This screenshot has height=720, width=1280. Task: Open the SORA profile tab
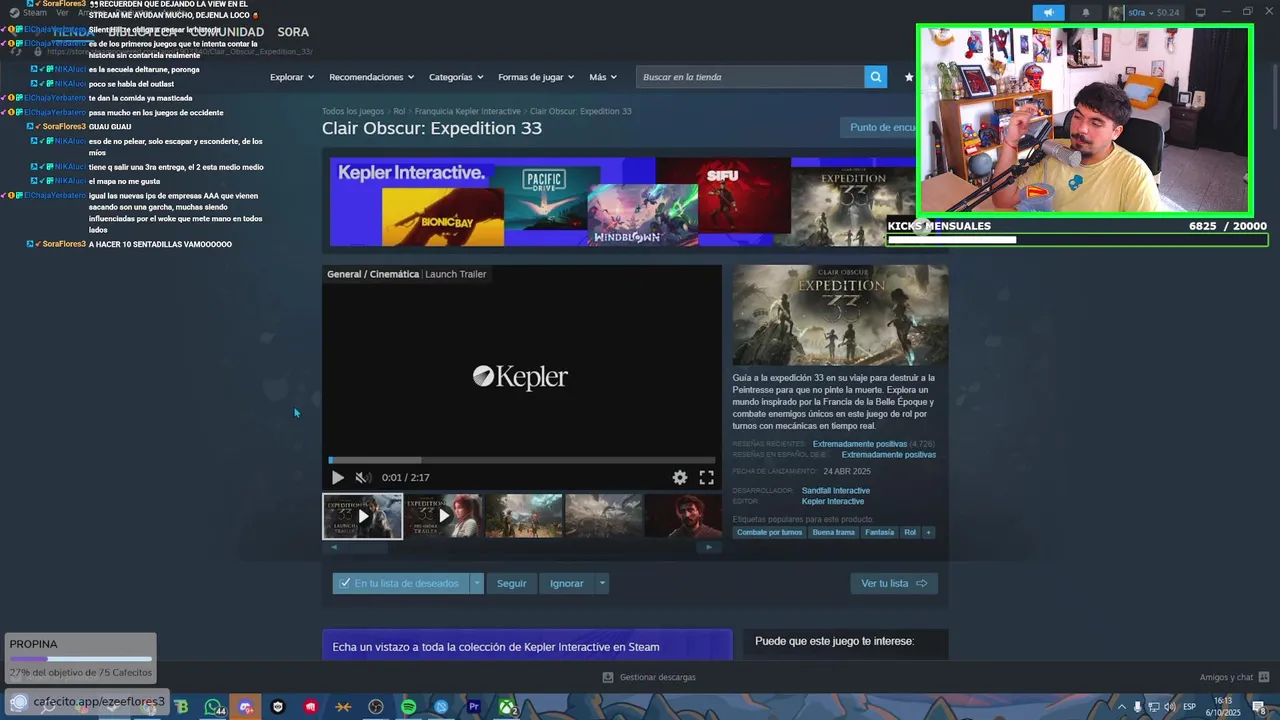[293, 32]
